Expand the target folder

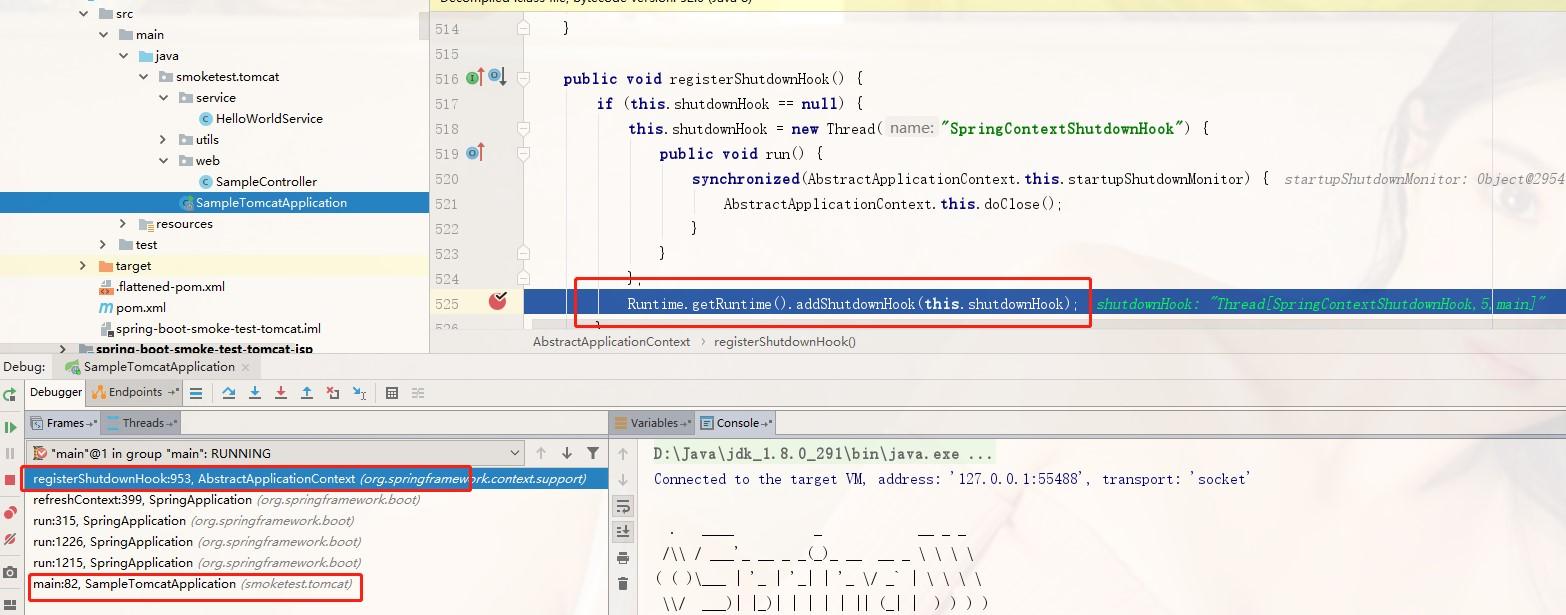pyautogui.click(x=83, y=266)
